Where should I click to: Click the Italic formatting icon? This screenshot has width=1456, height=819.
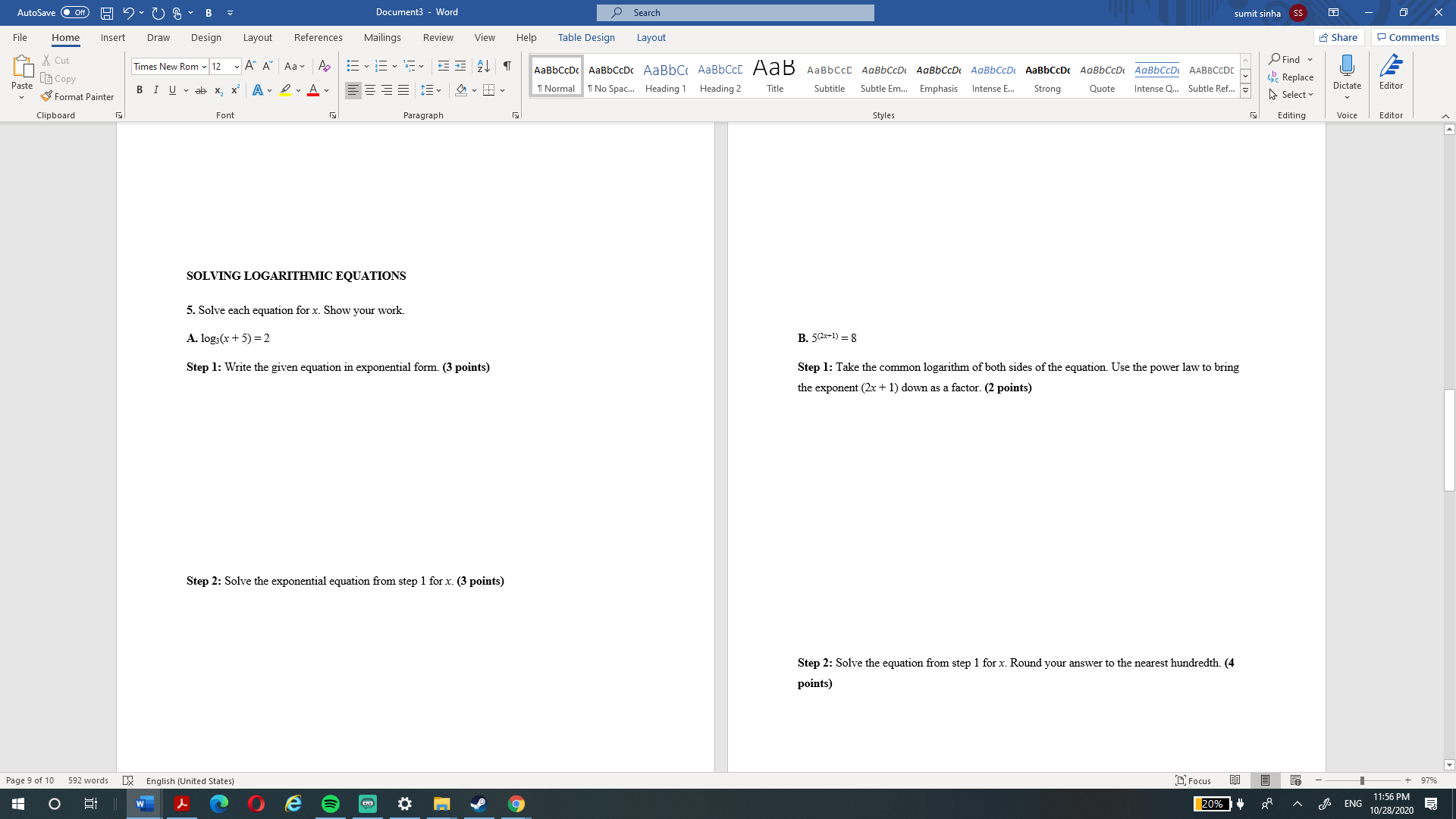click(x=155, y=91)
